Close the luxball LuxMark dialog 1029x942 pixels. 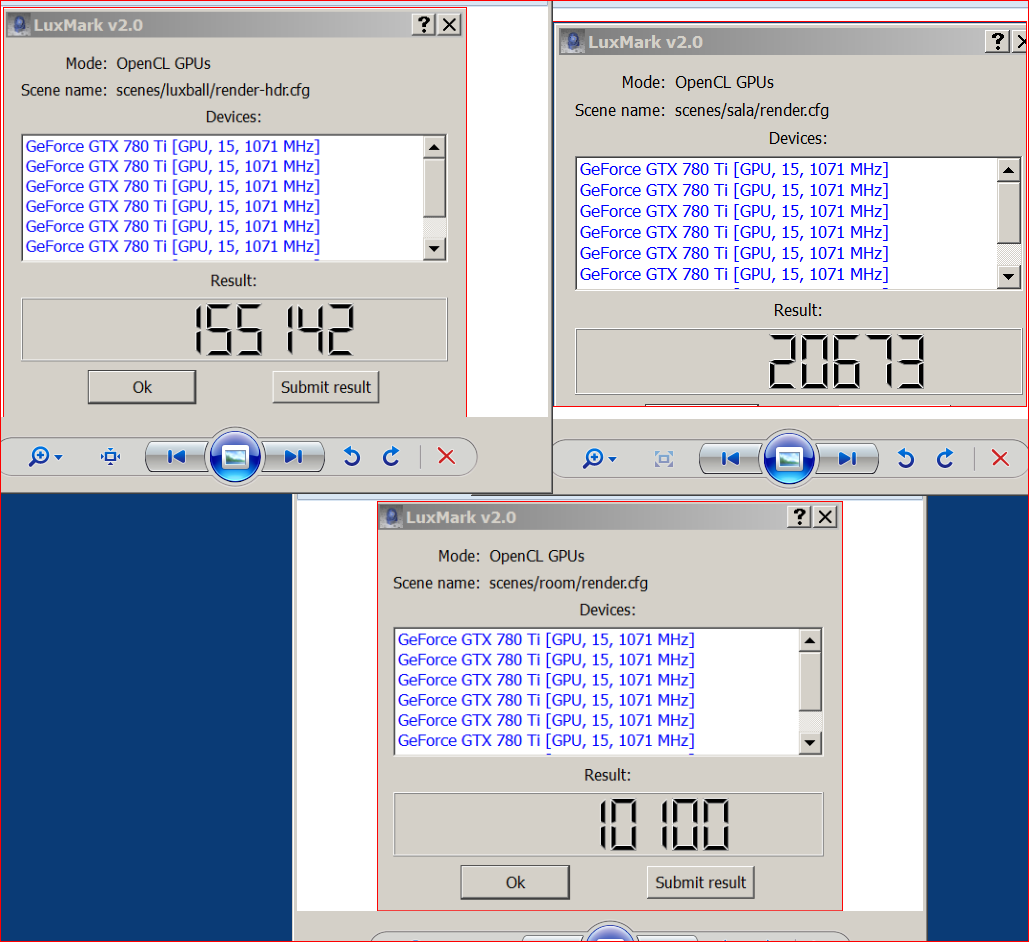(450, 25)
